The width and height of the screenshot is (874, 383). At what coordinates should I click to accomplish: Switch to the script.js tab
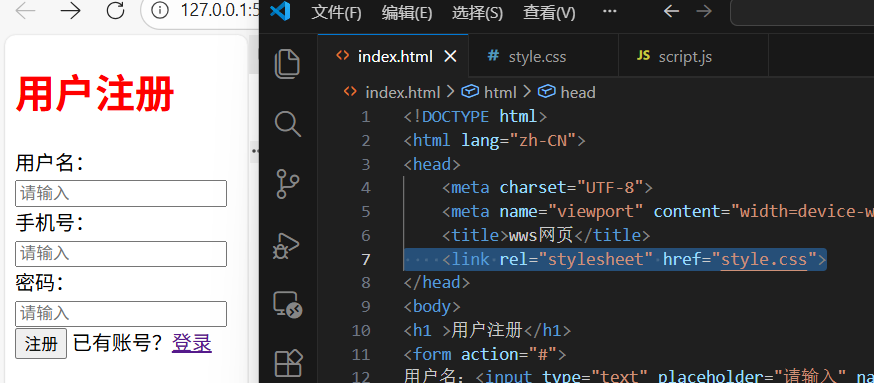[x=674, y=56]
